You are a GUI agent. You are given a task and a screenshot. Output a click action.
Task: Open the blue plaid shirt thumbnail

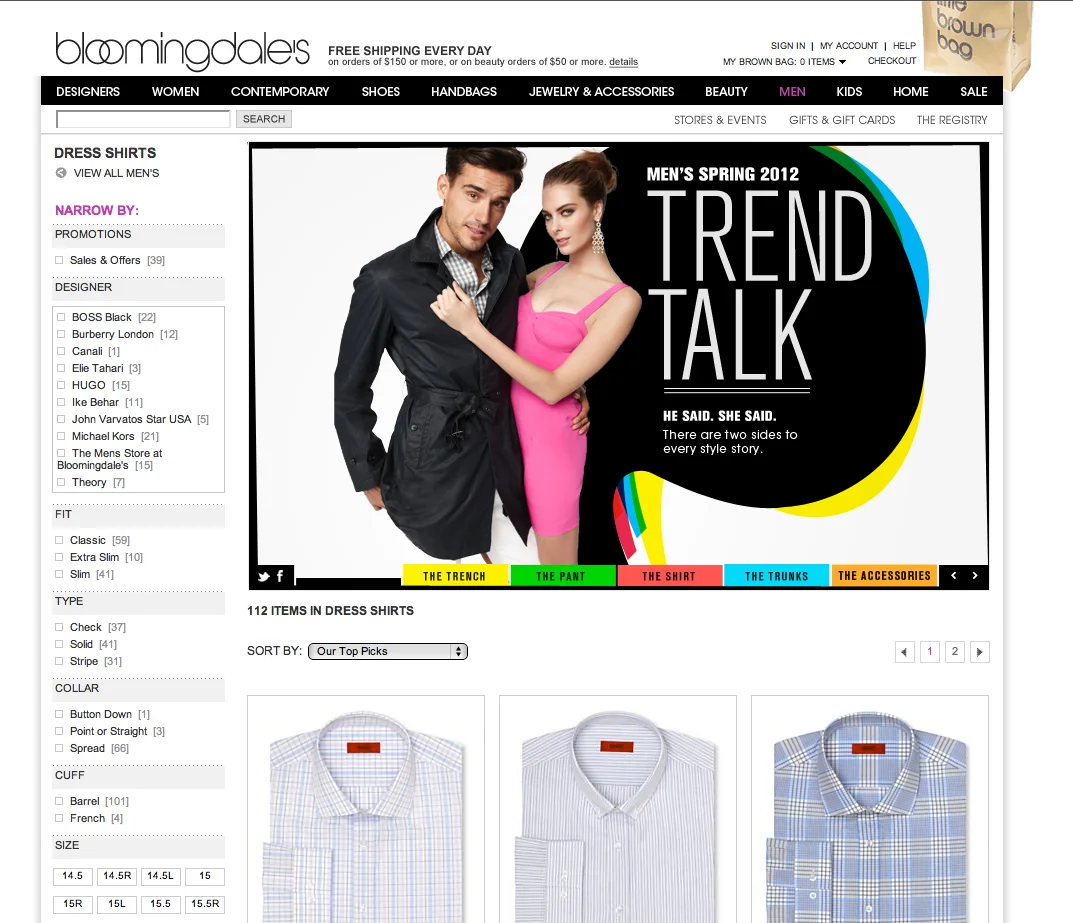point(870,809)
